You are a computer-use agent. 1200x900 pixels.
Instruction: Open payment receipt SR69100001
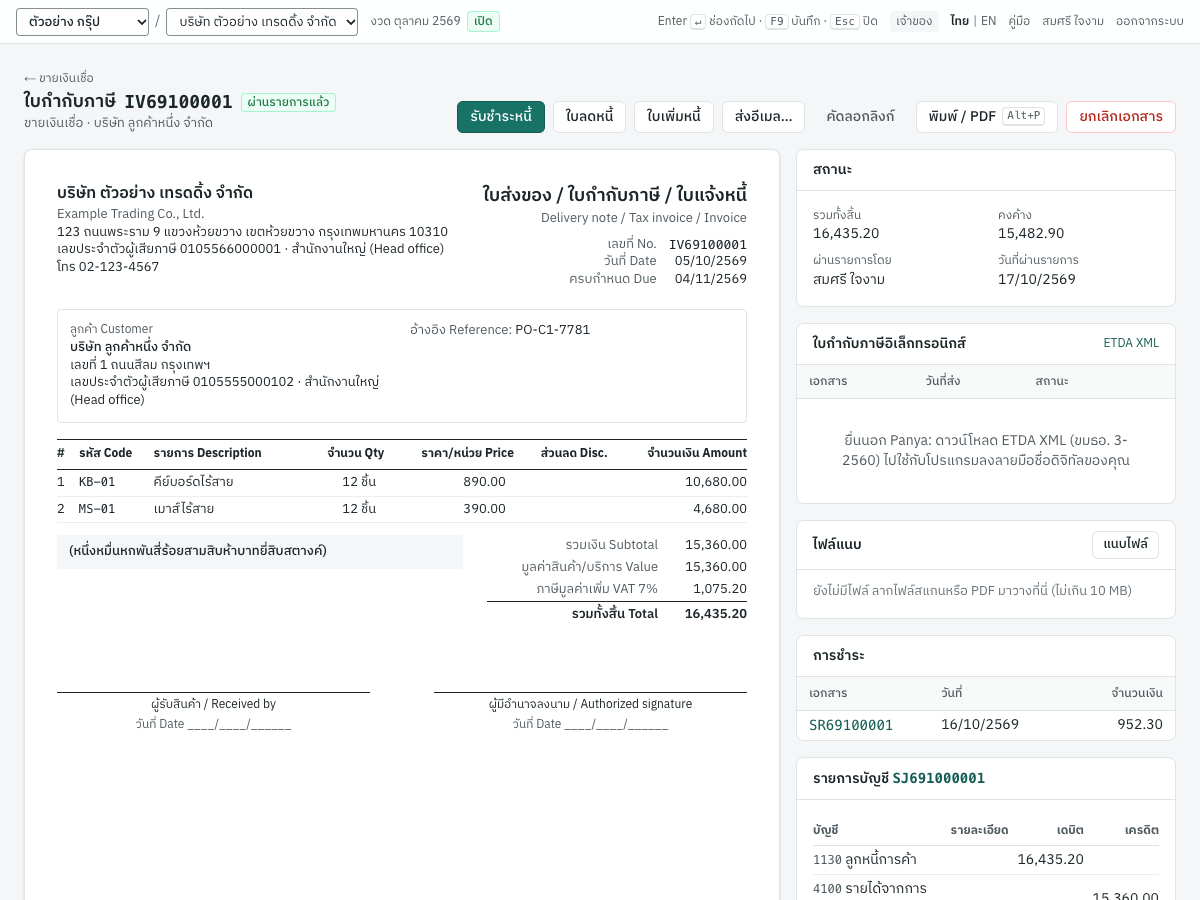coord(851,725)
